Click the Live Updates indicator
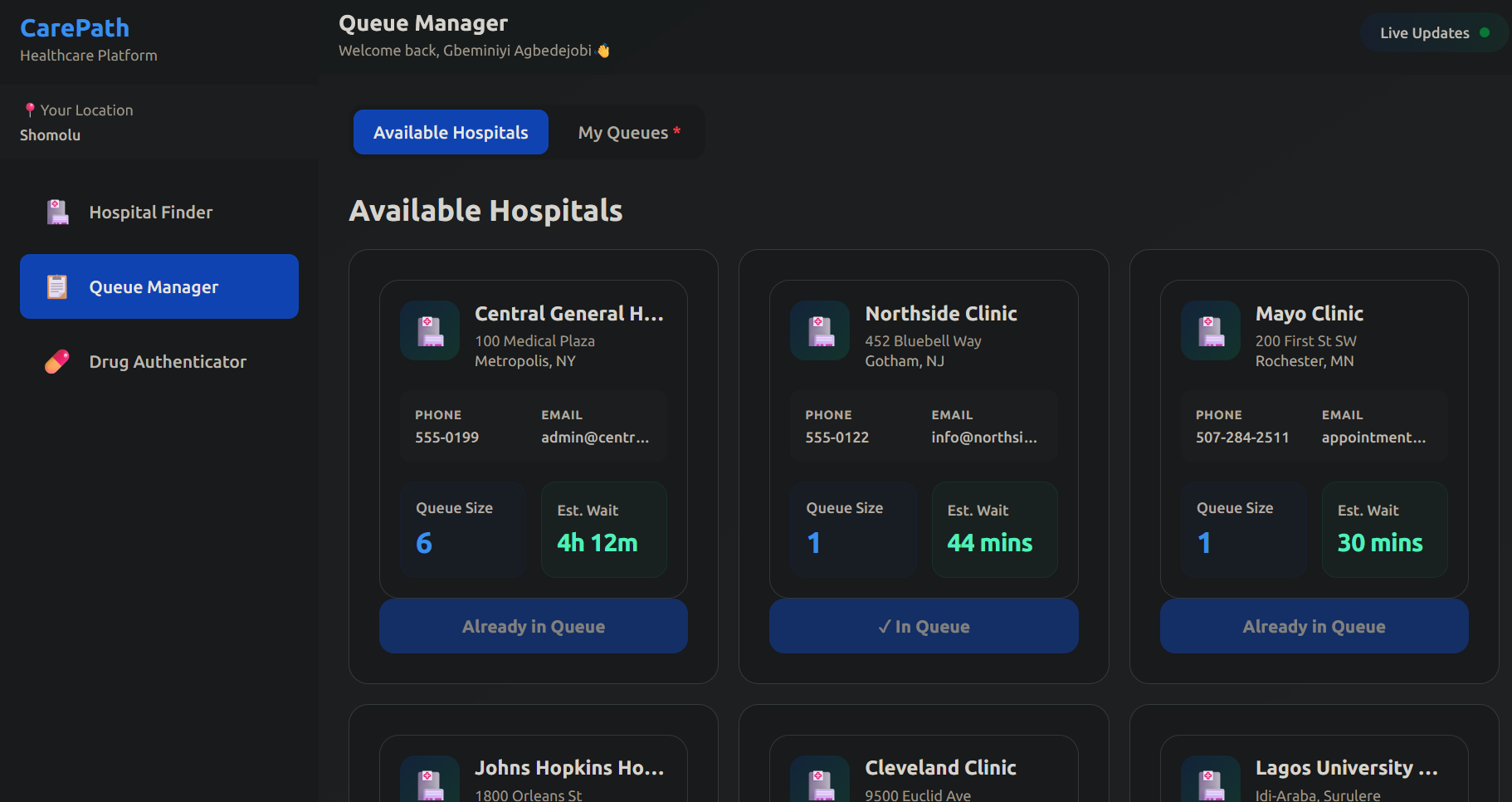This screenshot has height=802, width=1512. pos(1434,33)
